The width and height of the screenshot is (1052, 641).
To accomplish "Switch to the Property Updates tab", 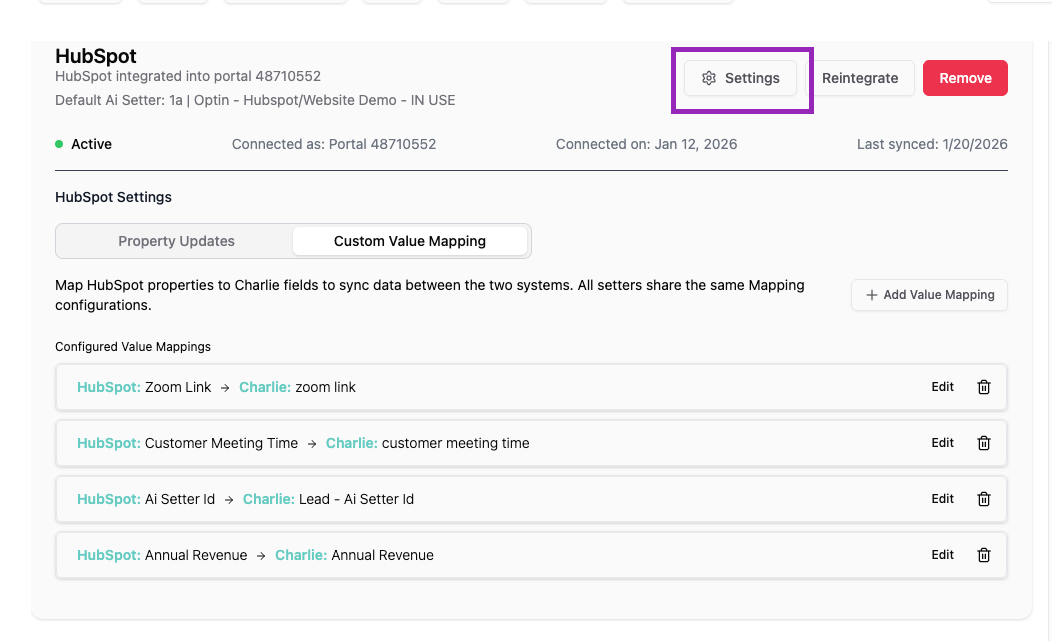I will coord(176,241).
